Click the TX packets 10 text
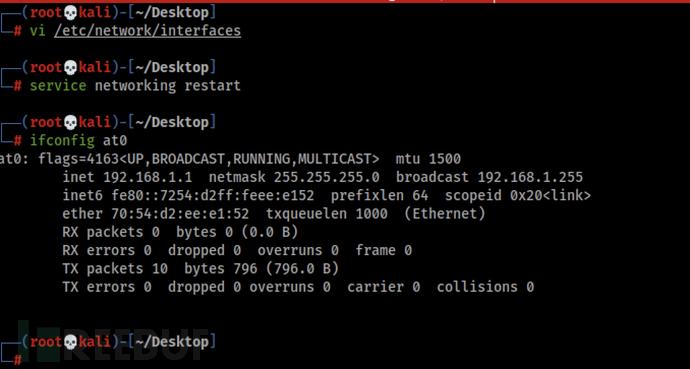Screen dimensions: 690x369 point(115,268)
